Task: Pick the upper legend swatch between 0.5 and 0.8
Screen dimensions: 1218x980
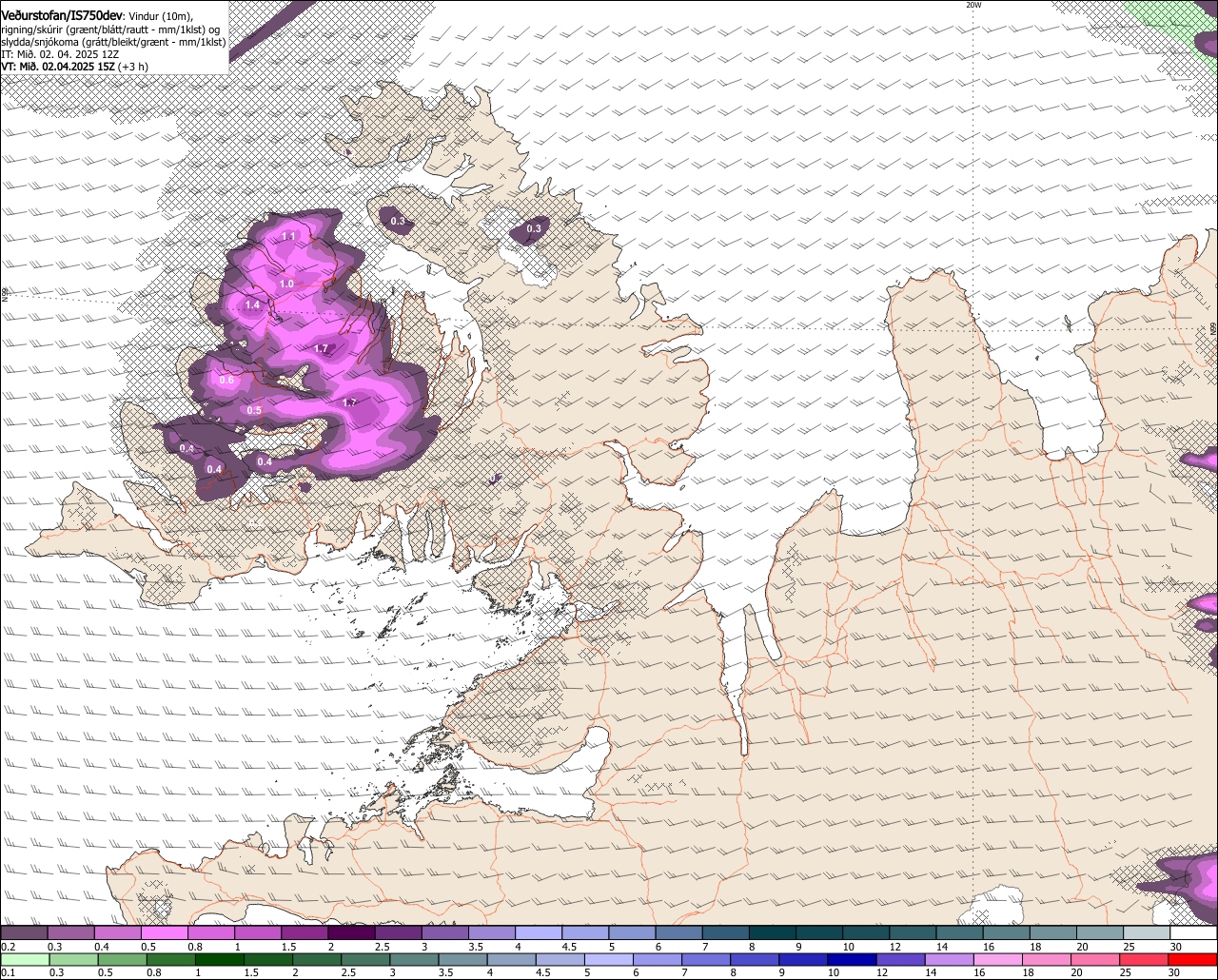Action: 164,932
